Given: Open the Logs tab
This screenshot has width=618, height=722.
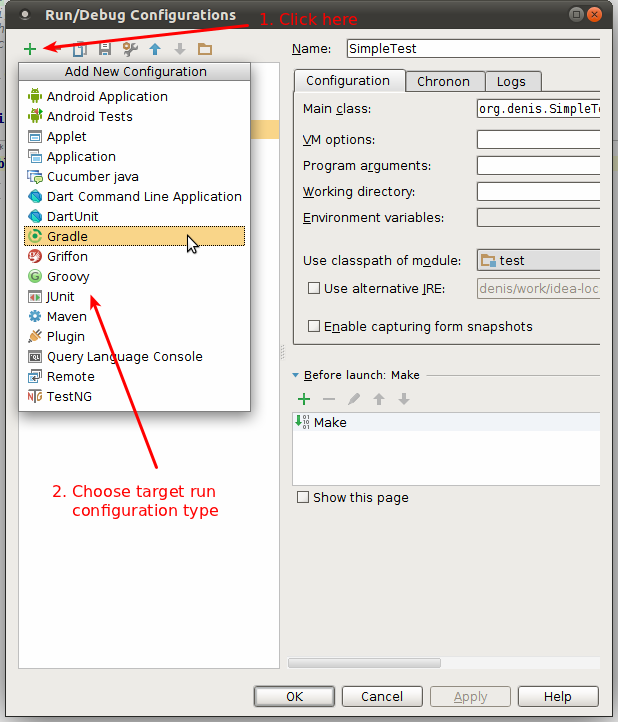Looking at the screenshot, I should pos(512,81).
